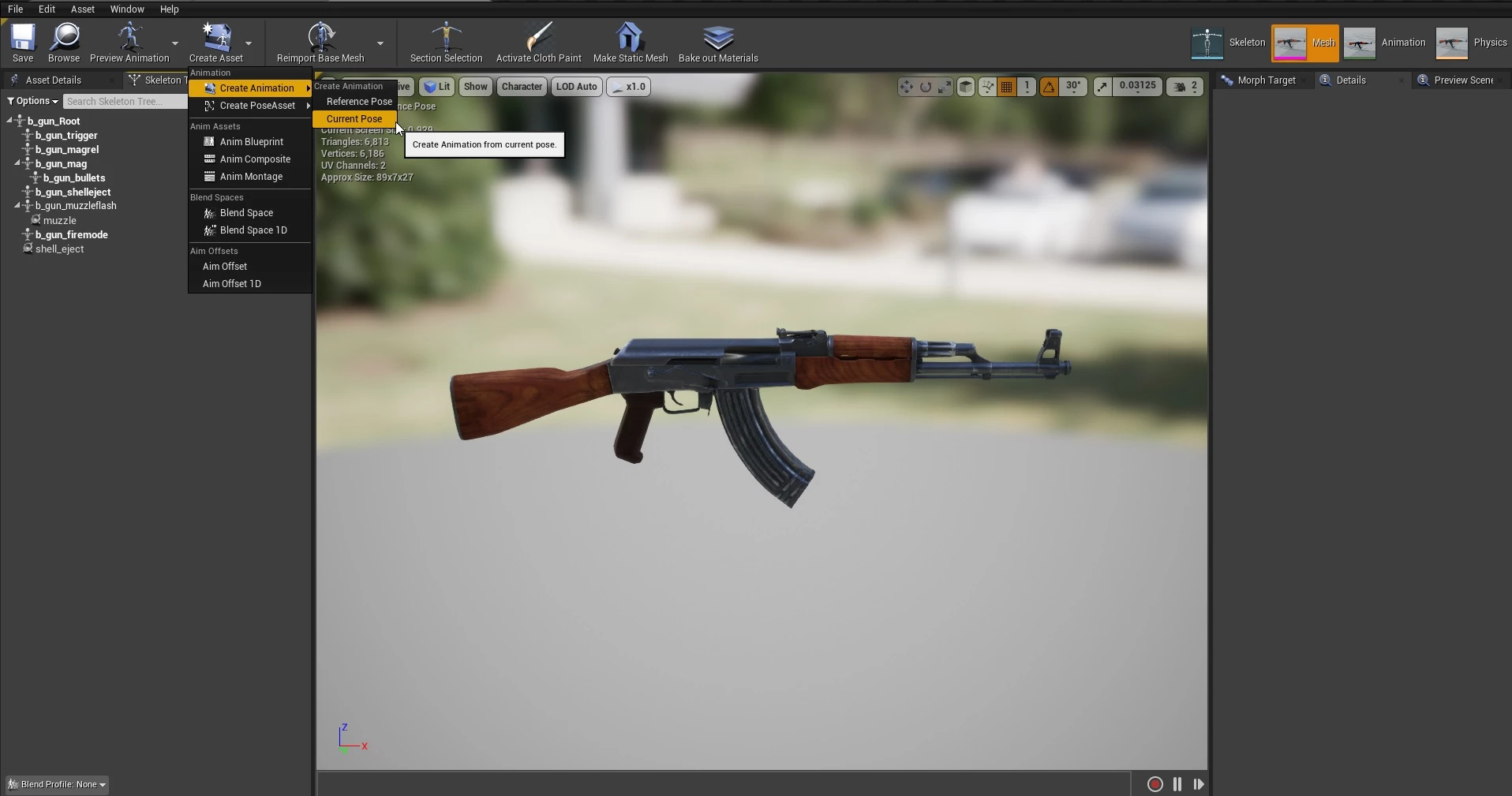Screen dimensions: 1512x796
Task: Select Anim Composite menu entry
Action: [250, 159]
